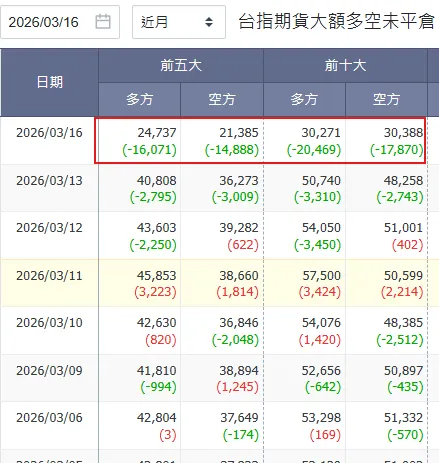Select the 2026/03/06 date row cell

[49, 425]
